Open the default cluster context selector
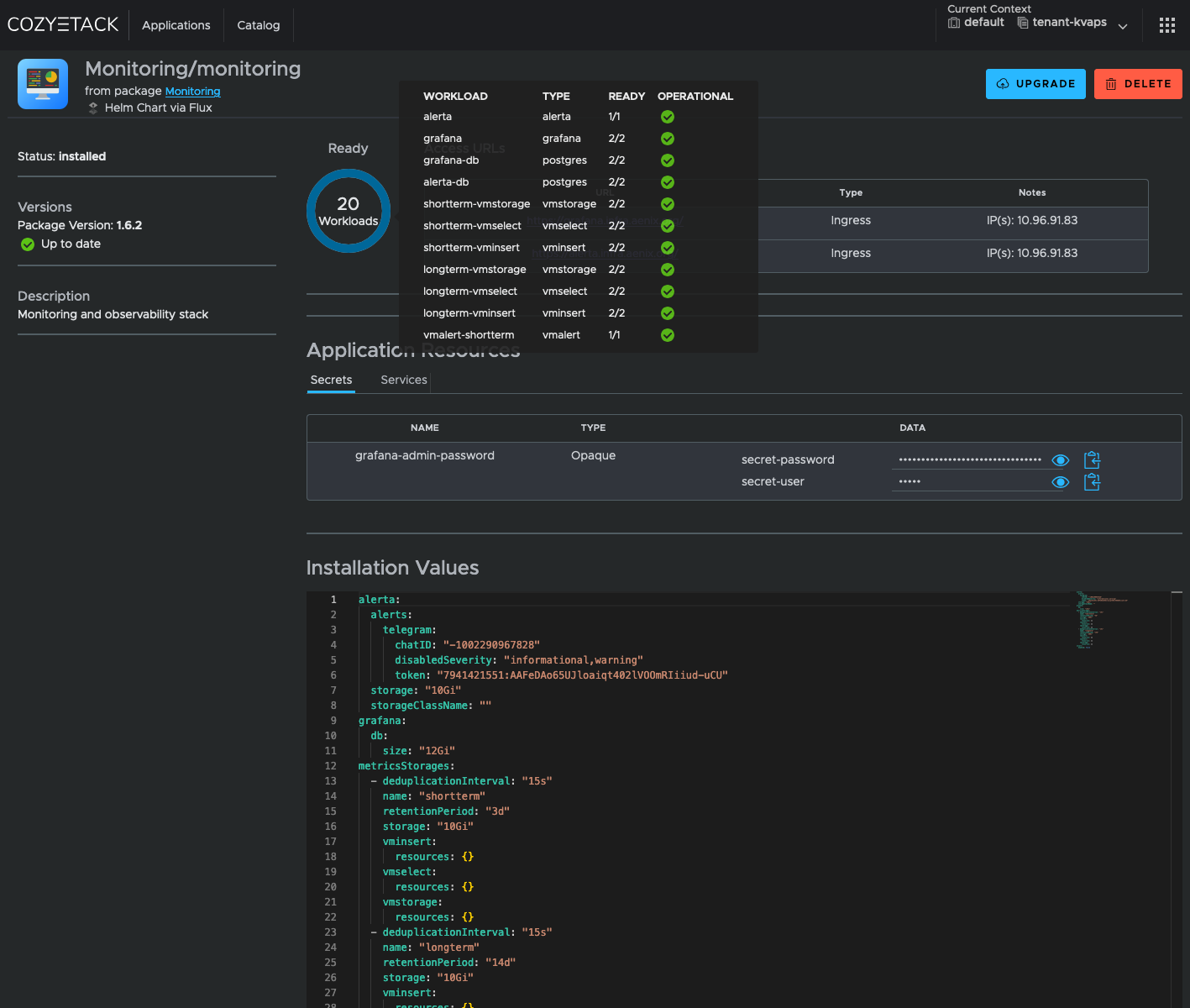The height and width of the screenshot is (1008, 1190). coord(976,23)
